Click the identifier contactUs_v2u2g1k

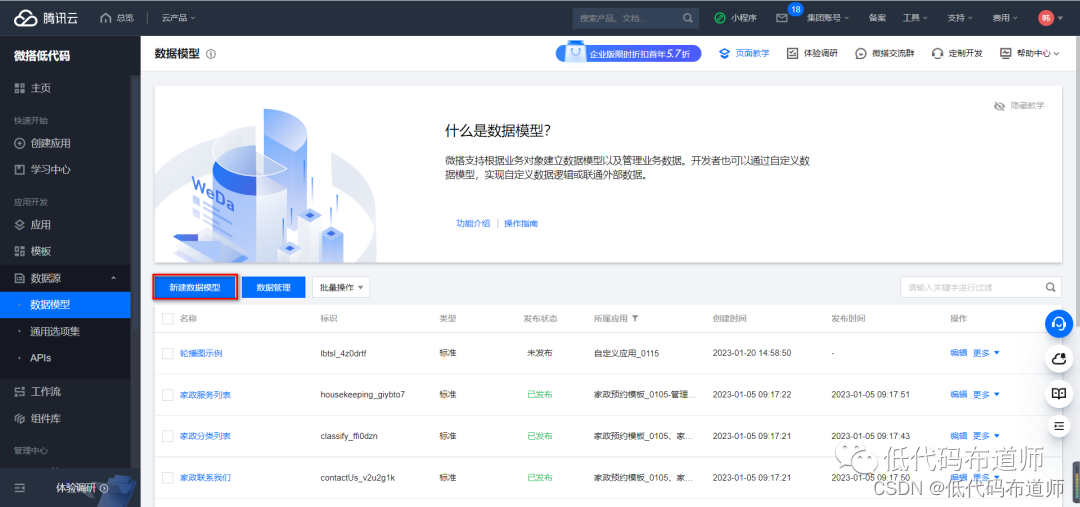pyautogui.click(x=357, y=477)
